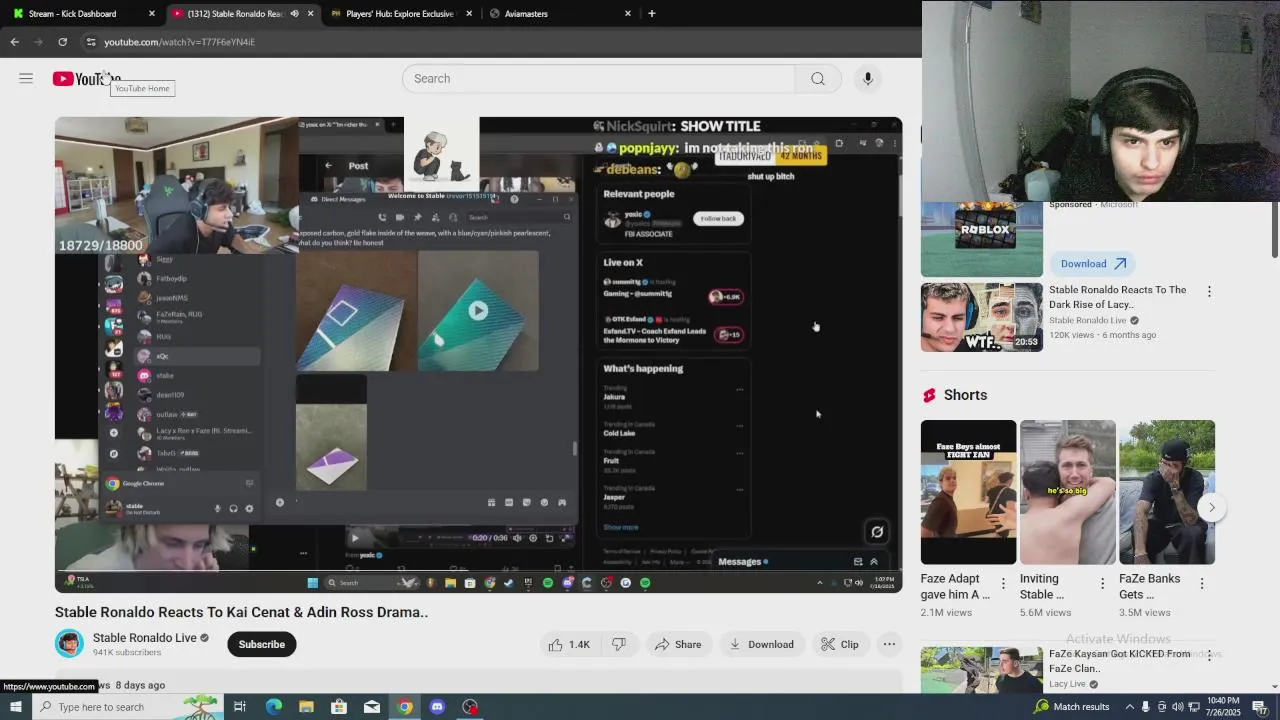The height and width of the screenshot is (720, 1280).
Task: Select the youtube.com address bar URL
Action: click(x=180, y=42)
